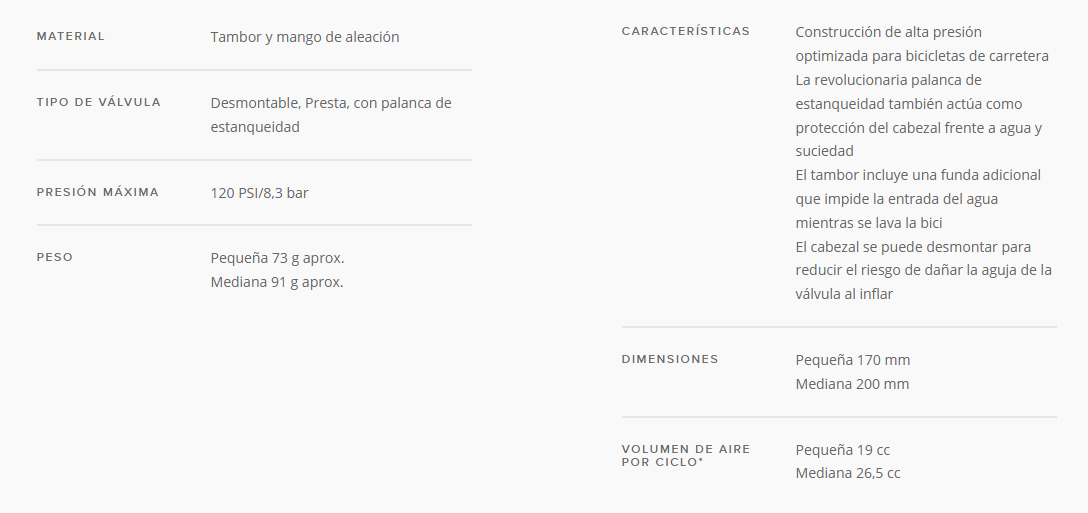The height and width of the screenshot is (513, 1088).
Task: Select the text Tambor y mango de aleación
Action: (305, 37)
